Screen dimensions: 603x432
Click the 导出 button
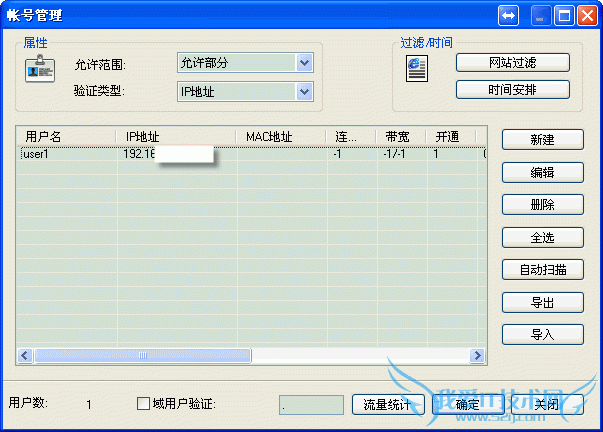pyautogui.click(x=543, y=302)
